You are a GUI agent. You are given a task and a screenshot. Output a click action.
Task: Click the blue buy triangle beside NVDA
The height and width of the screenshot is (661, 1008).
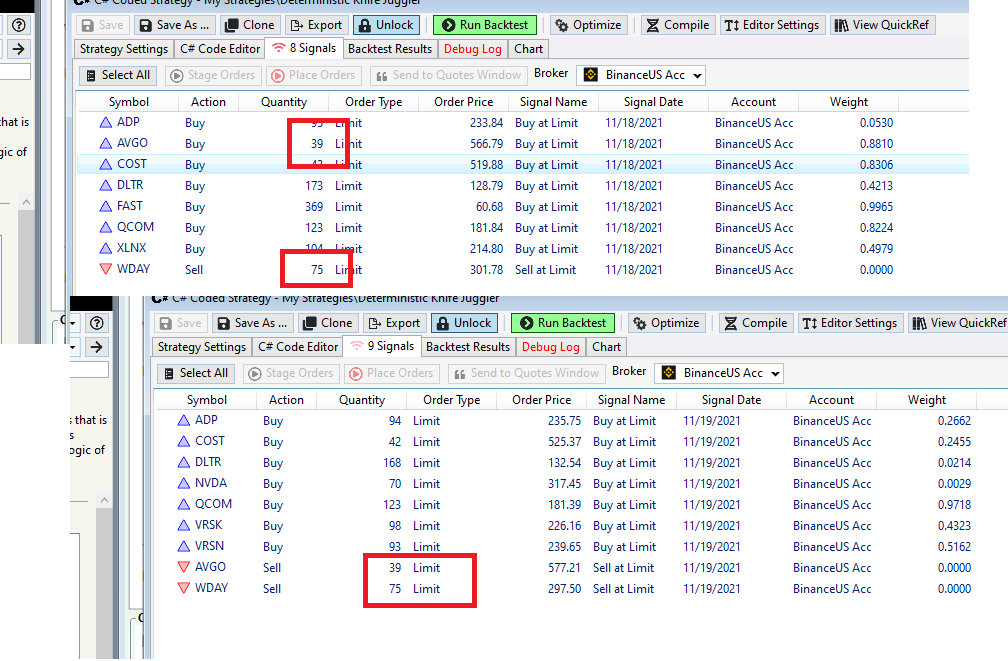pos(184,484)
